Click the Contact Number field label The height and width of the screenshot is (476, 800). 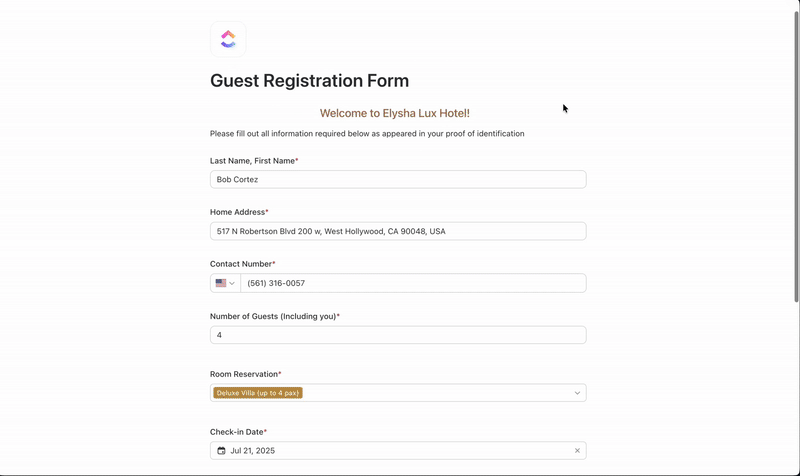(x=240, y=264)
